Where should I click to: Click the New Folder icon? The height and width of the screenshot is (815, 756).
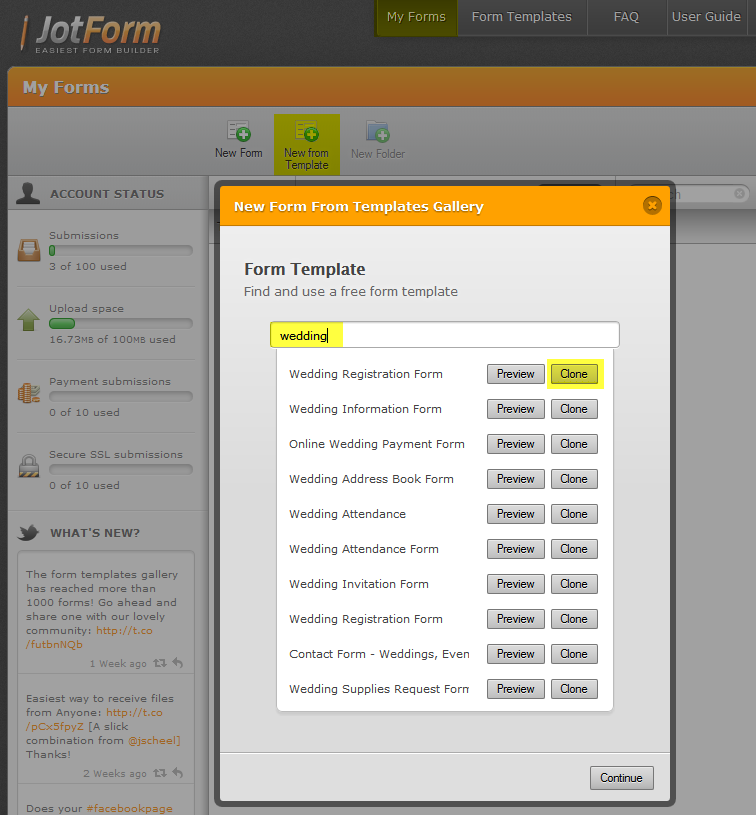coord(377,132)
